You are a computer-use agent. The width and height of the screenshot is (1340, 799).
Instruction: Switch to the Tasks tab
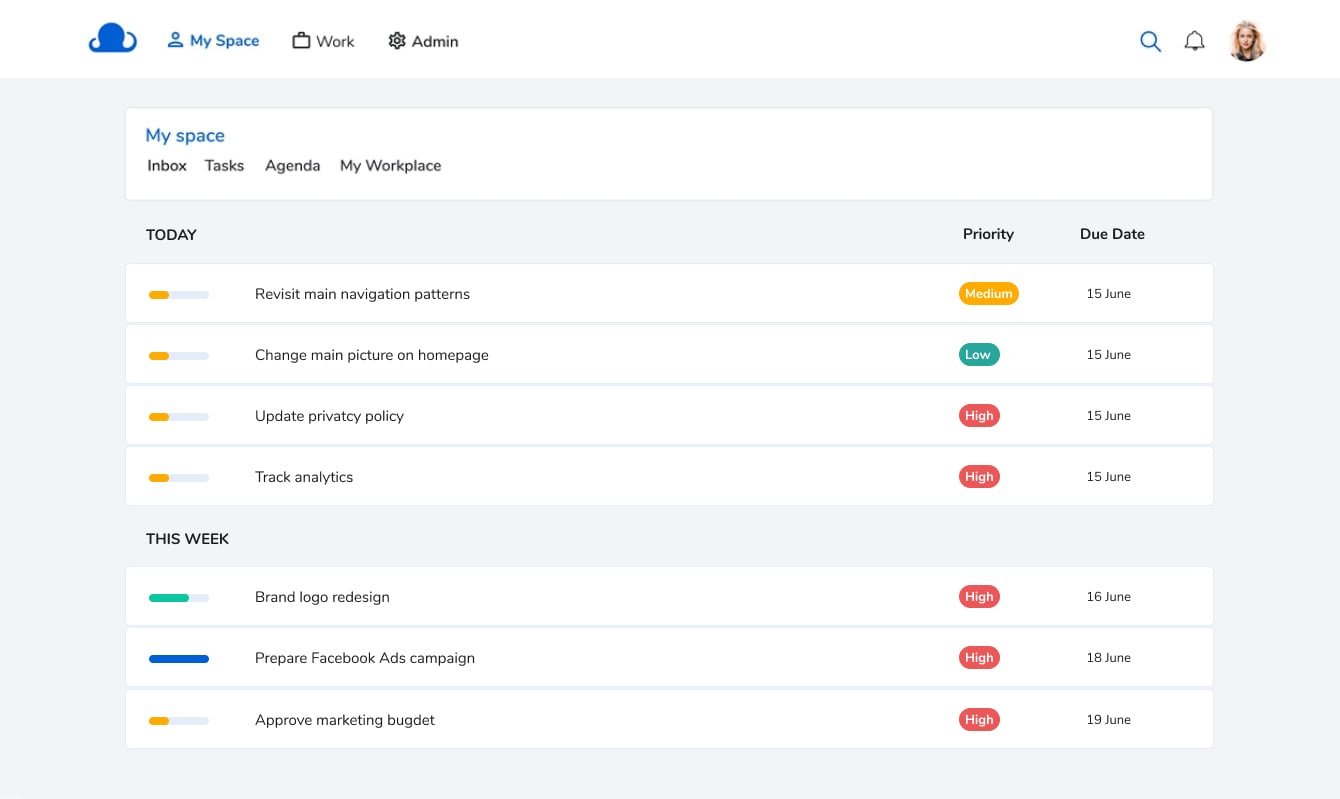tap(224, 166)
